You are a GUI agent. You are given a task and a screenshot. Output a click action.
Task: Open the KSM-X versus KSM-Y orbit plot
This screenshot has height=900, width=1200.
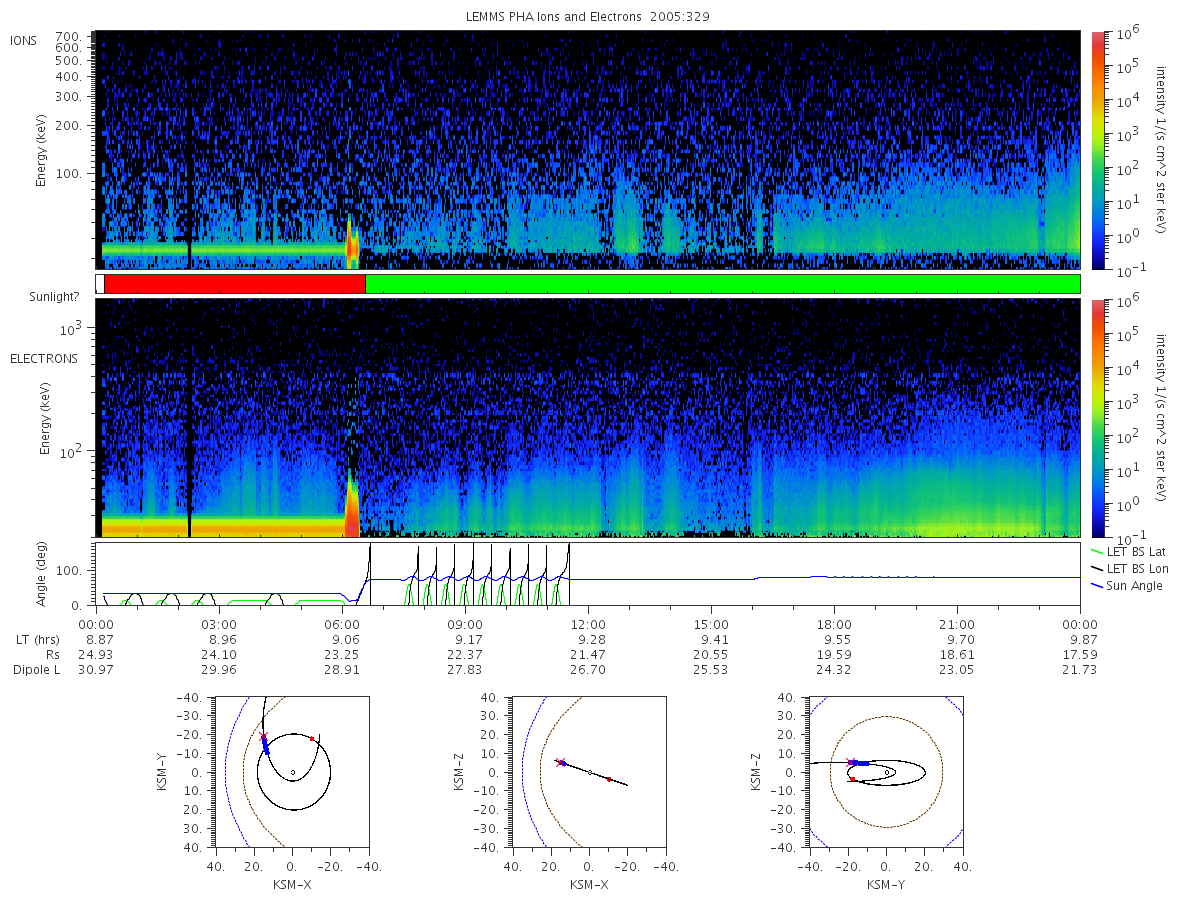click(291, 772)
